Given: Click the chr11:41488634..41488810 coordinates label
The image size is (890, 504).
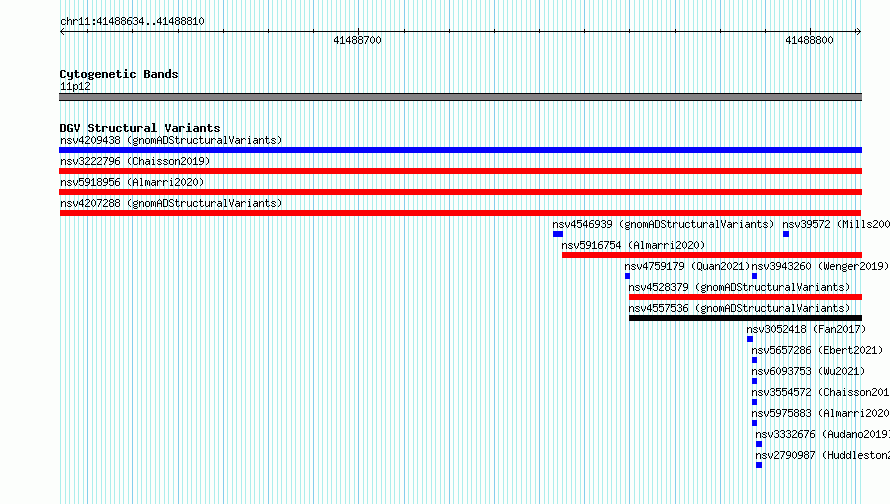Looking at the screenshot, I should (x=132, y=22).
